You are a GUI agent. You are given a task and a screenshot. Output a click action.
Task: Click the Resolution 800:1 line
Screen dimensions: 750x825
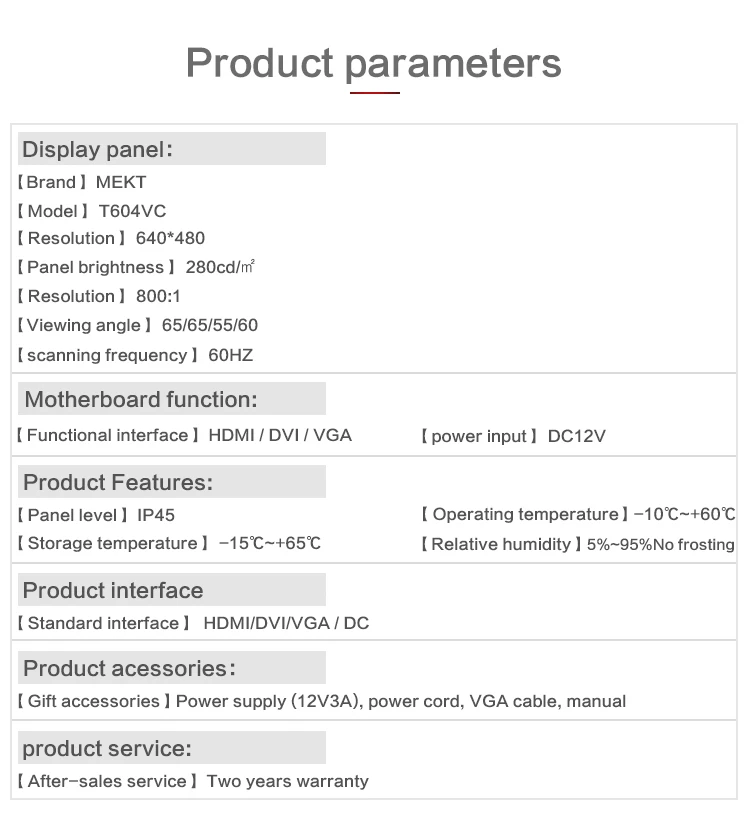tap(98, 296)
